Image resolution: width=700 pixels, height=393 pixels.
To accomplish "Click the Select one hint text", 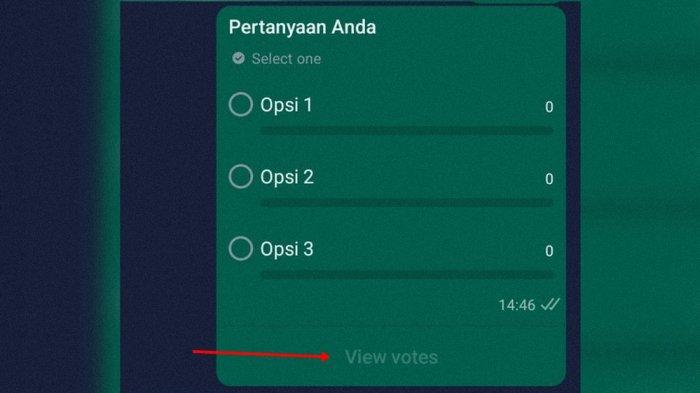I will (286, 59).
